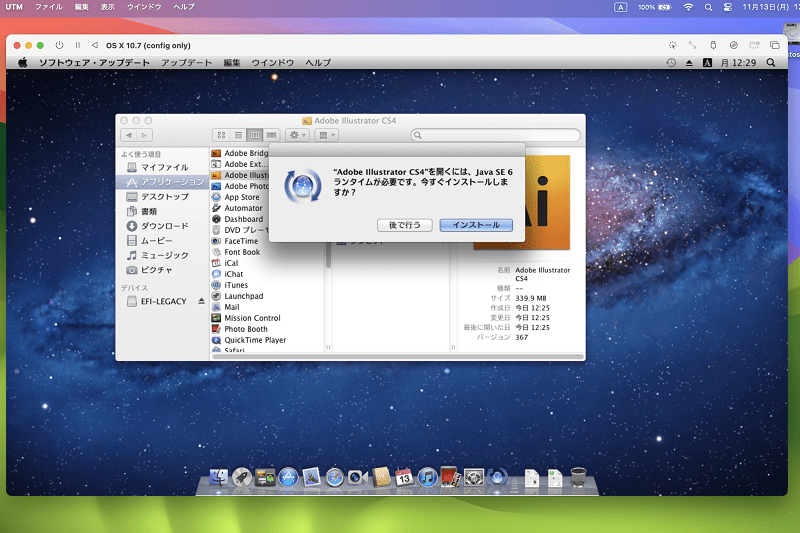Click the UTM USB devices icon
Screen dimensions: 800x533
tap(713, 45)
